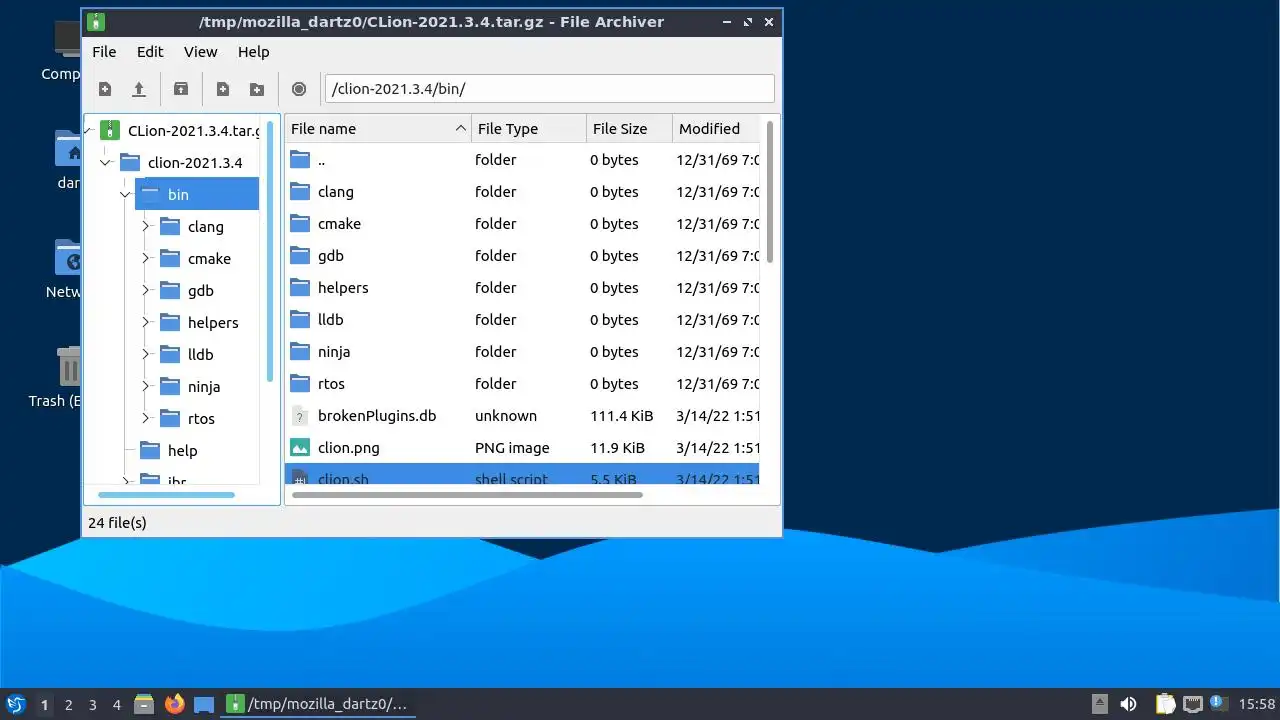Open the View menu
The image size is (1280, 720).
[x=200, y=52]
